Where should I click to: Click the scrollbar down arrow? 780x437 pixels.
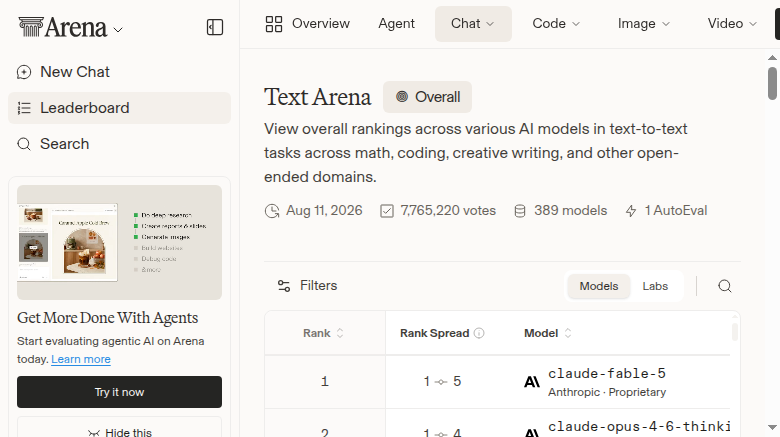772,428
